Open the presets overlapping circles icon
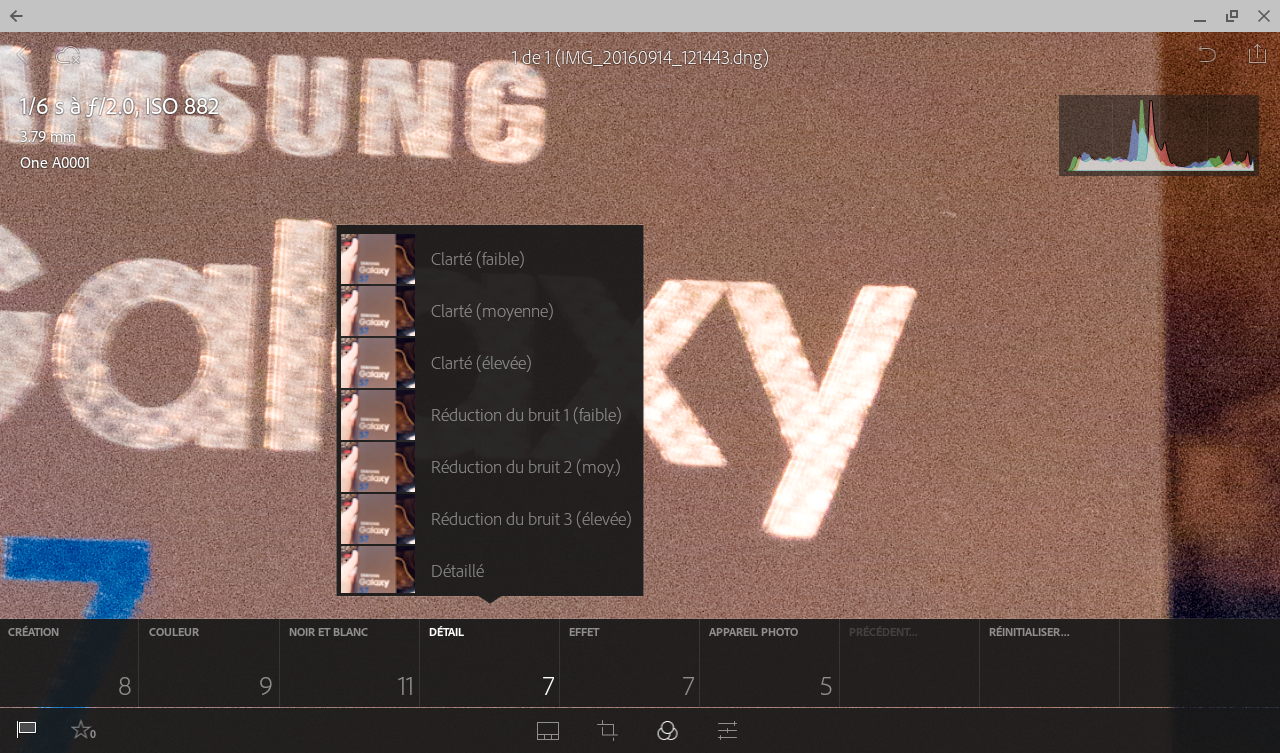 [667, 731]
